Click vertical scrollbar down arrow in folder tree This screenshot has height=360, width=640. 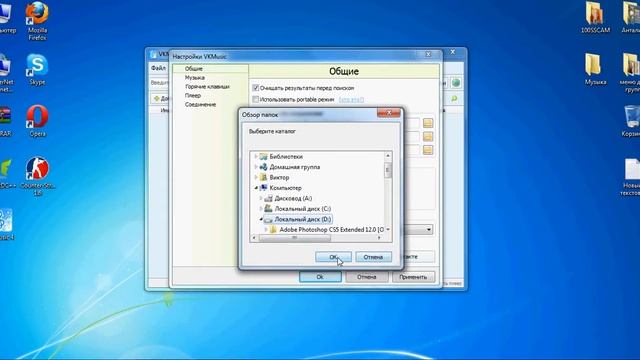pyautogui.click(x=388, y=229)
